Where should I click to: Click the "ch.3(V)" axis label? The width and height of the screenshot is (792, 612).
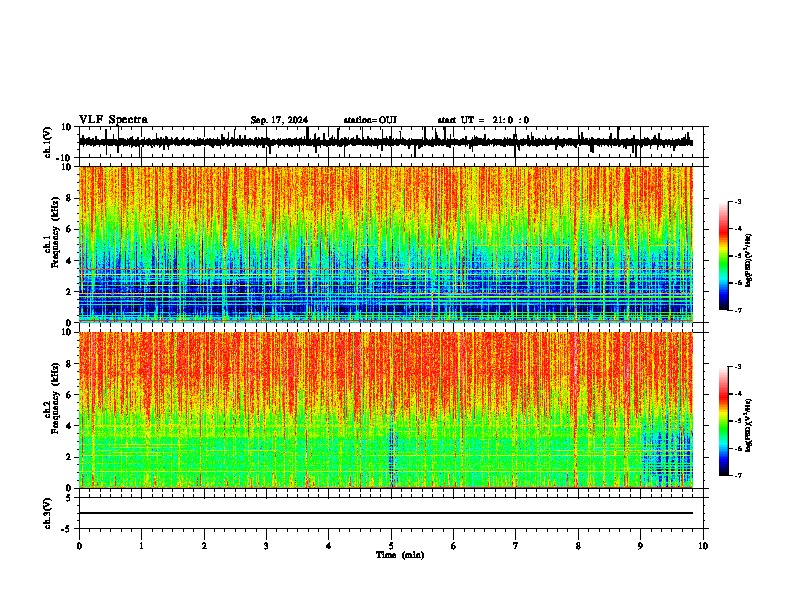coord(48,513)
